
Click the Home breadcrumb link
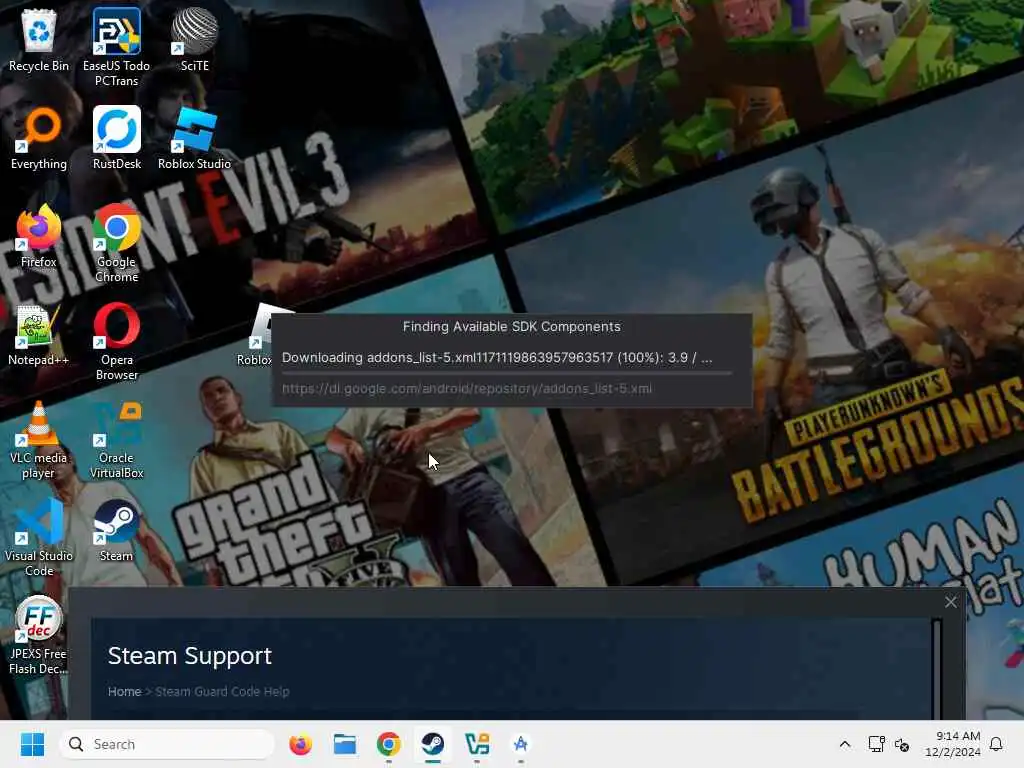click(x=124, y=691)
